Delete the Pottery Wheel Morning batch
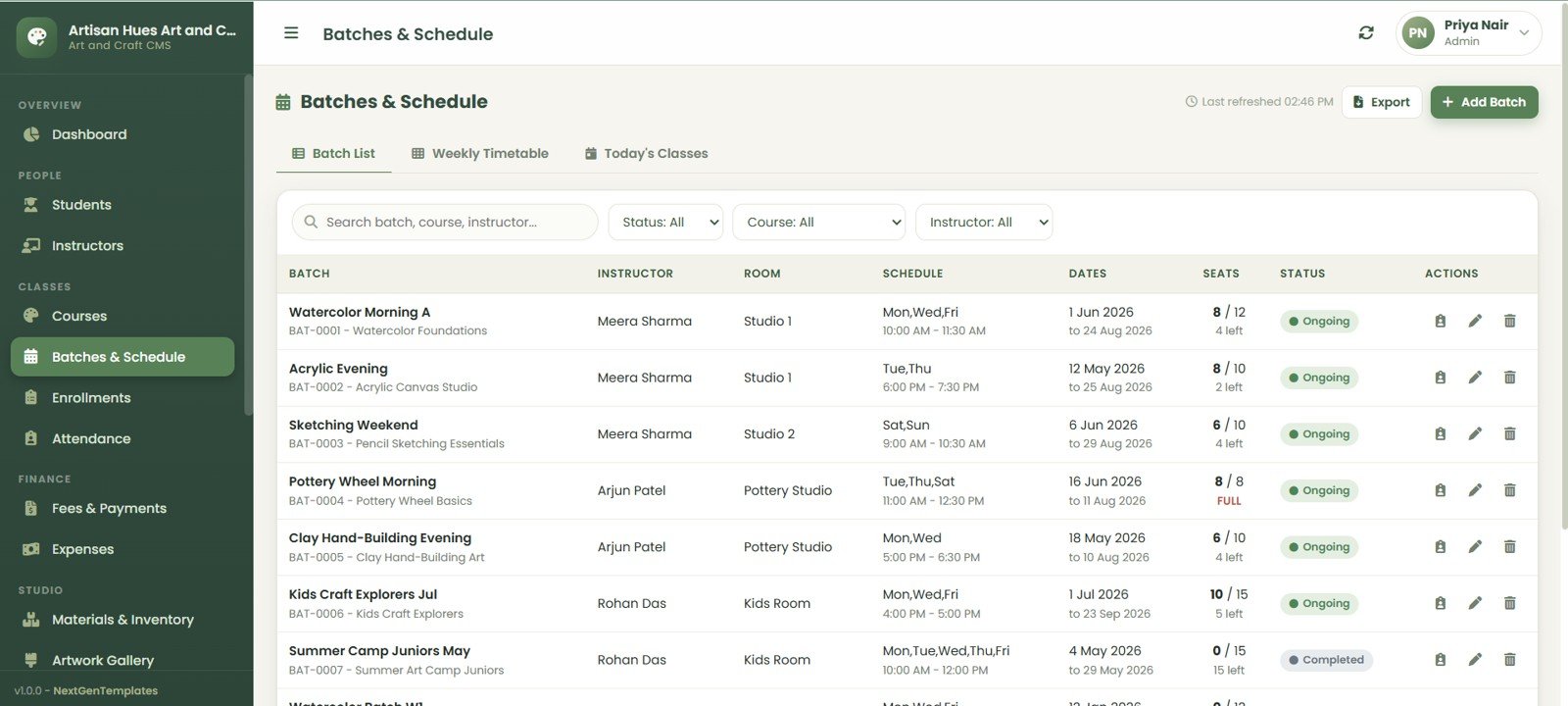 (1509, 490)
